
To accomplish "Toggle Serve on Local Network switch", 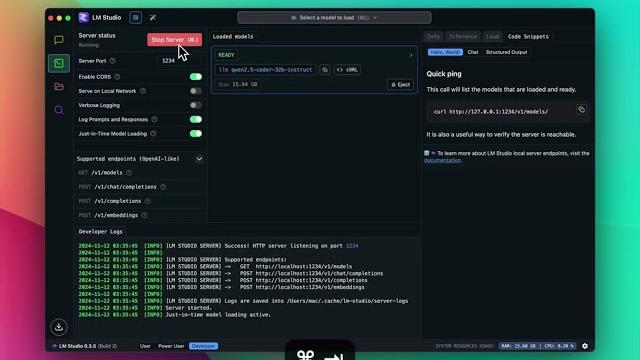I will [x=196, y=91].
